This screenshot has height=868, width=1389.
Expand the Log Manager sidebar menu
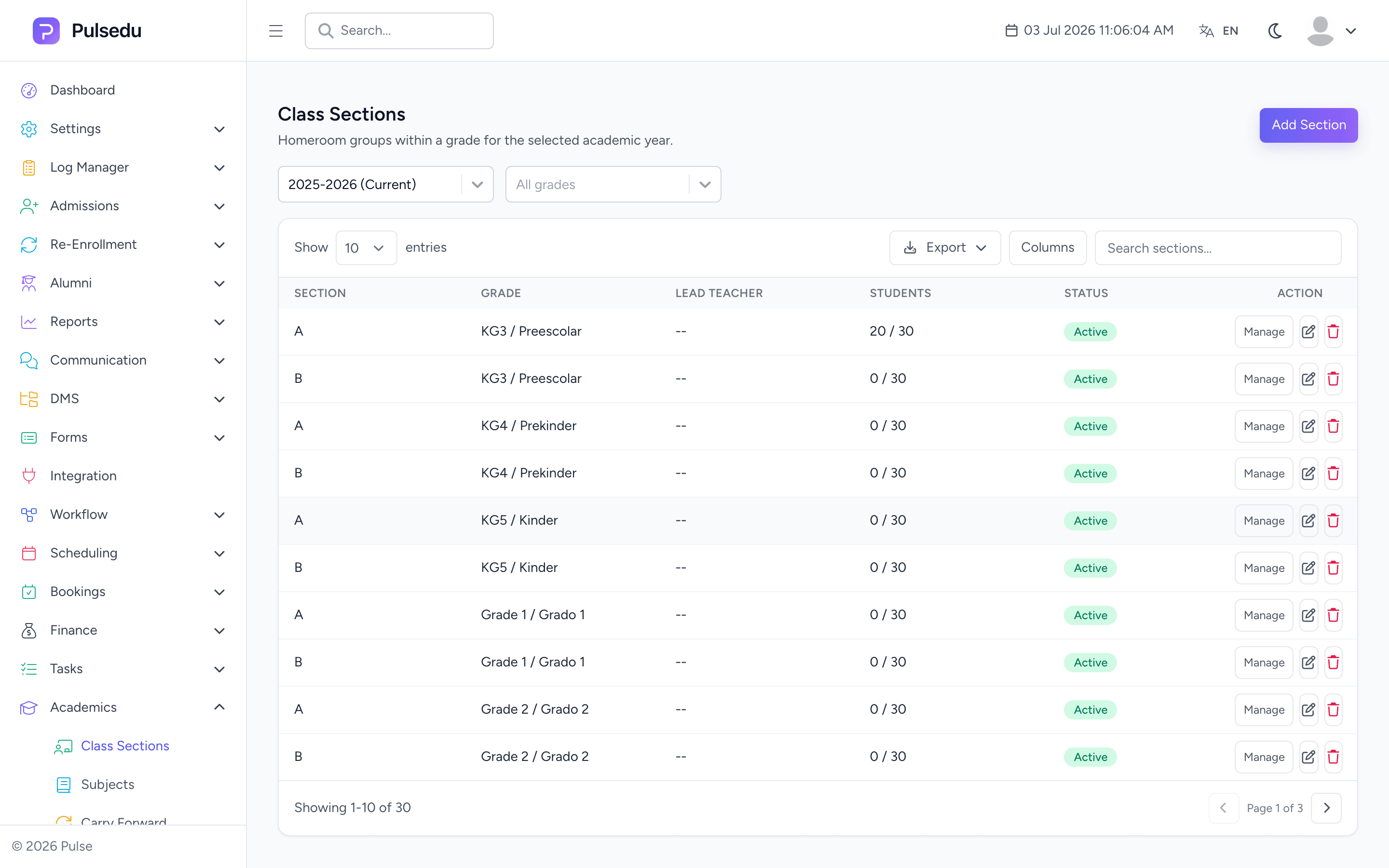click(x=123, y=167)
